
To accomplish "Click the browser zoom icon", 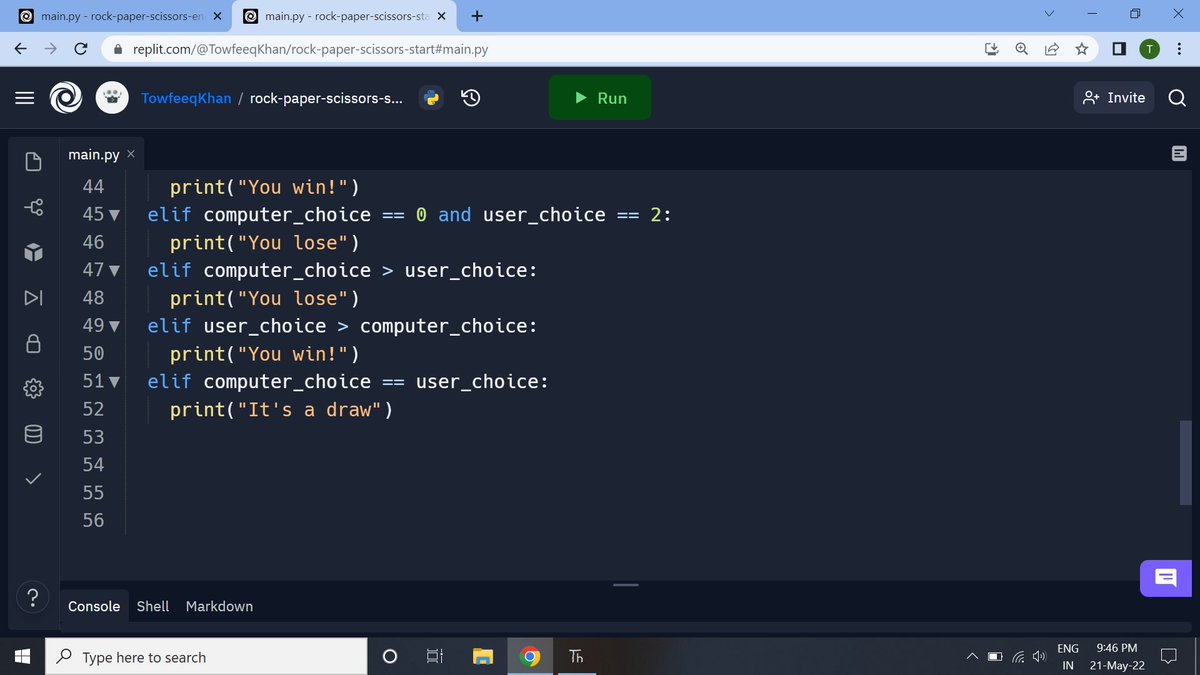I will 1022,49.
